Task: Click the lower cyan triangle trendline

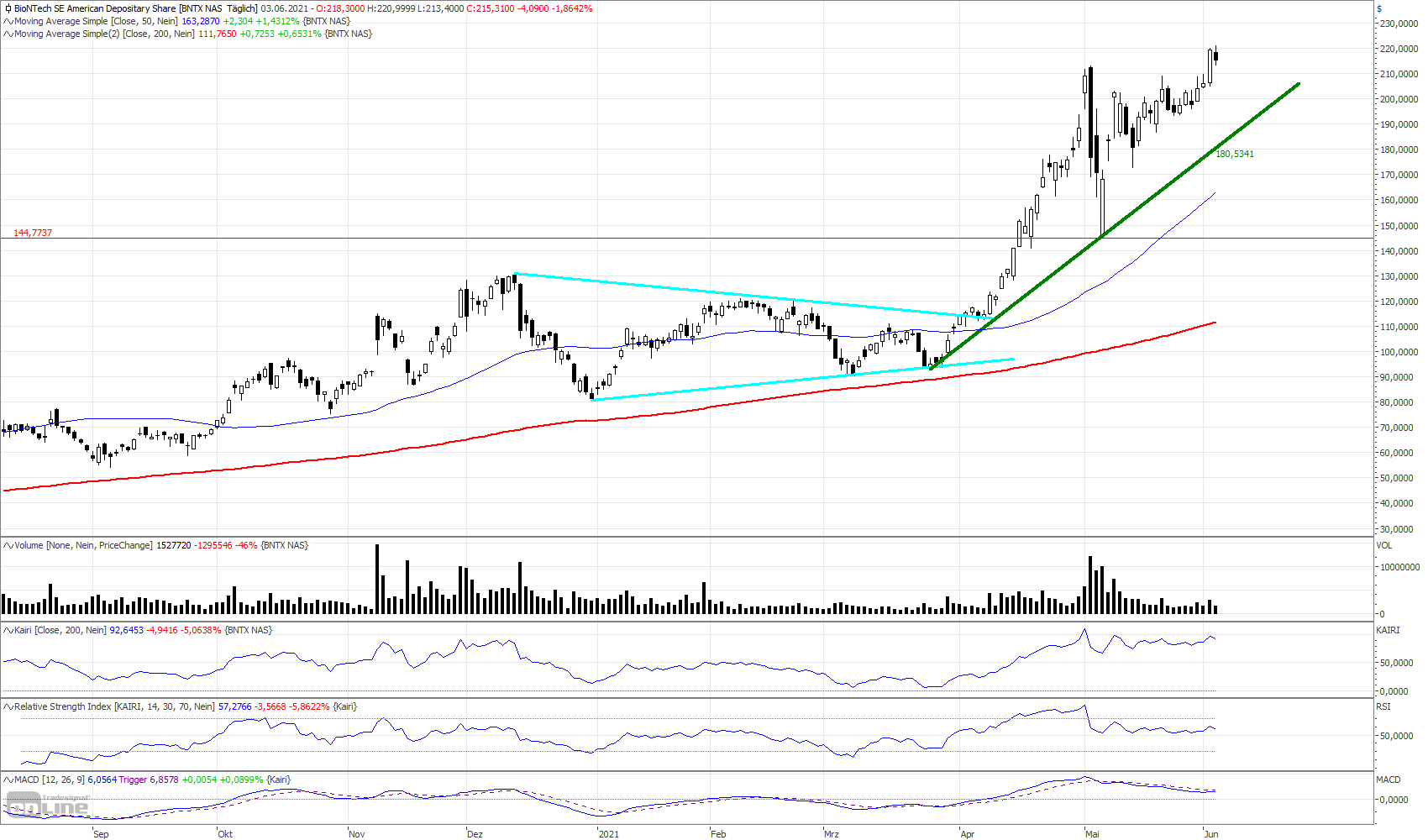Action: click(802, 380)
